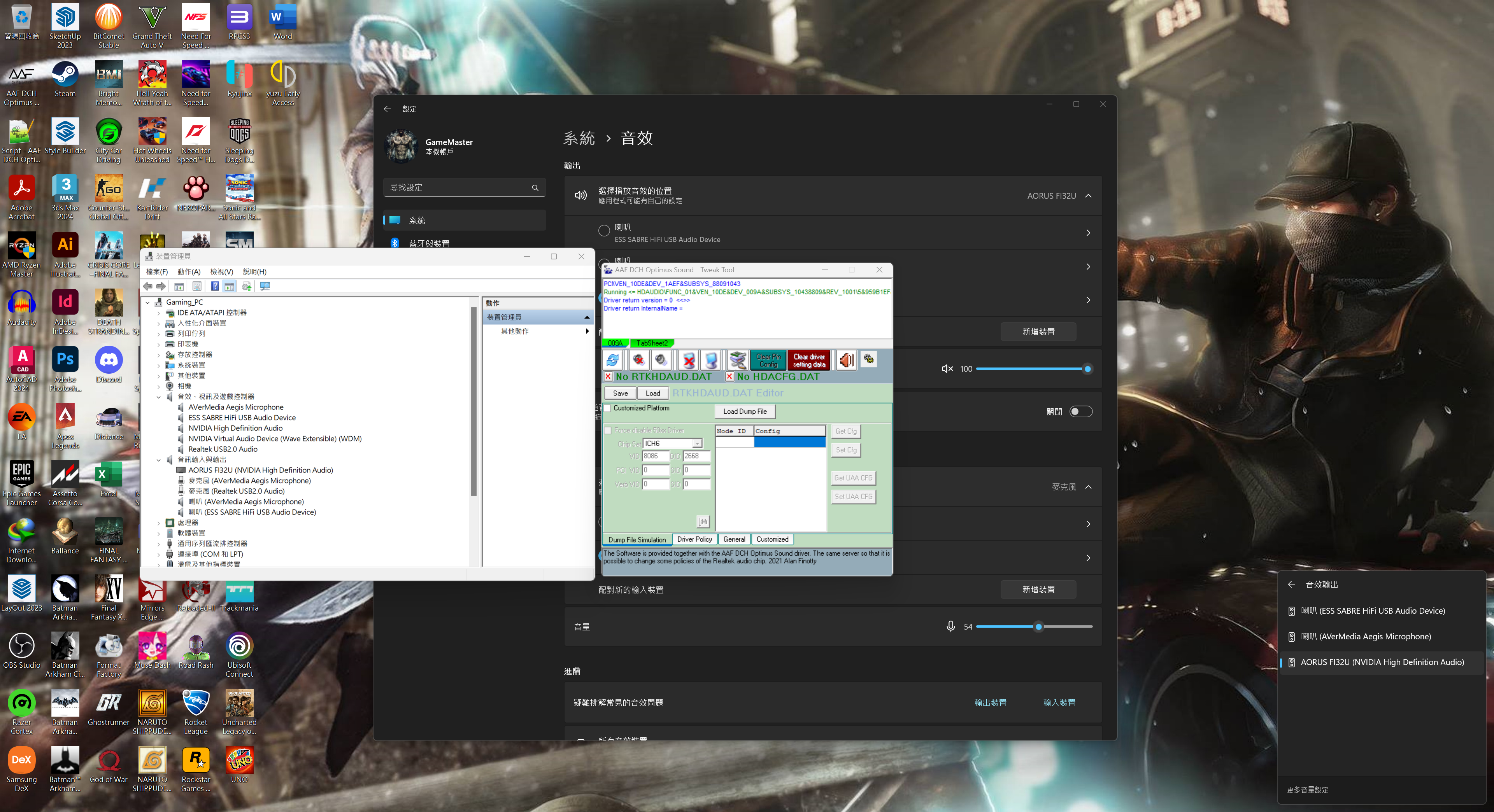The image size is (1494, 812).
Task: Click the yellow gears icon in Tweak Tool
Action: point(869,359)
